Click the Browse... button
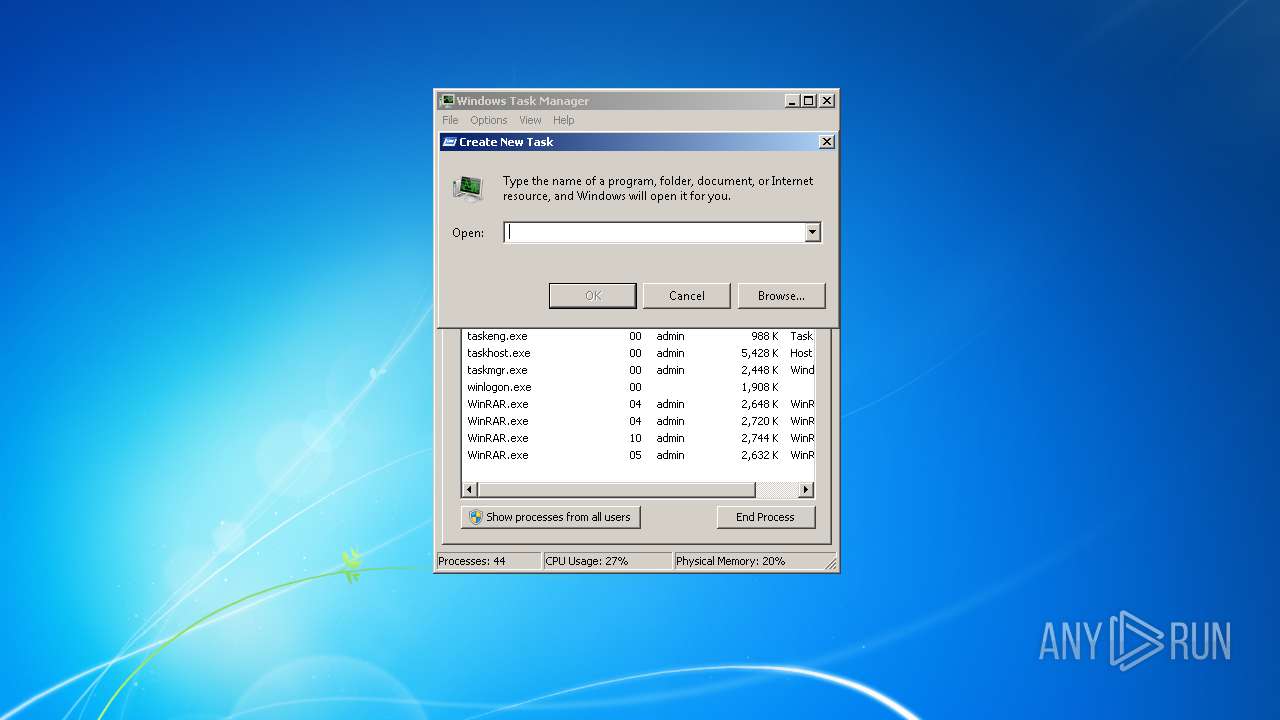The height and width of the screenshot is (720, 1280). [781, 296]
